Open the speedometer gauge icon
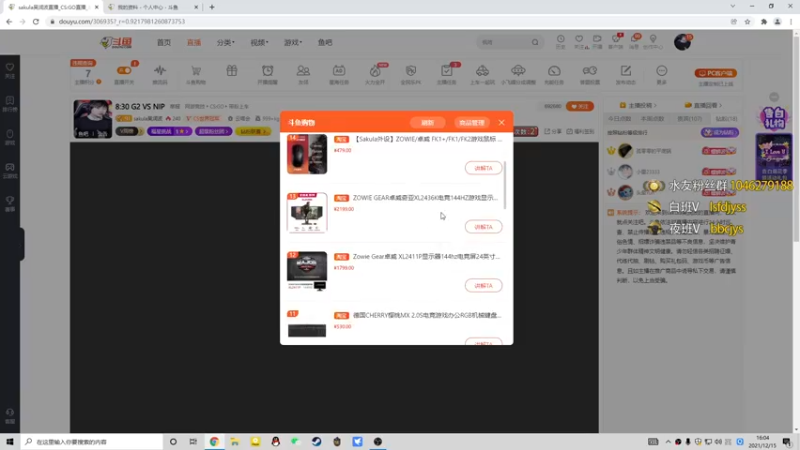The height and width of the screenshot is (450, 800). coord(554,70)
